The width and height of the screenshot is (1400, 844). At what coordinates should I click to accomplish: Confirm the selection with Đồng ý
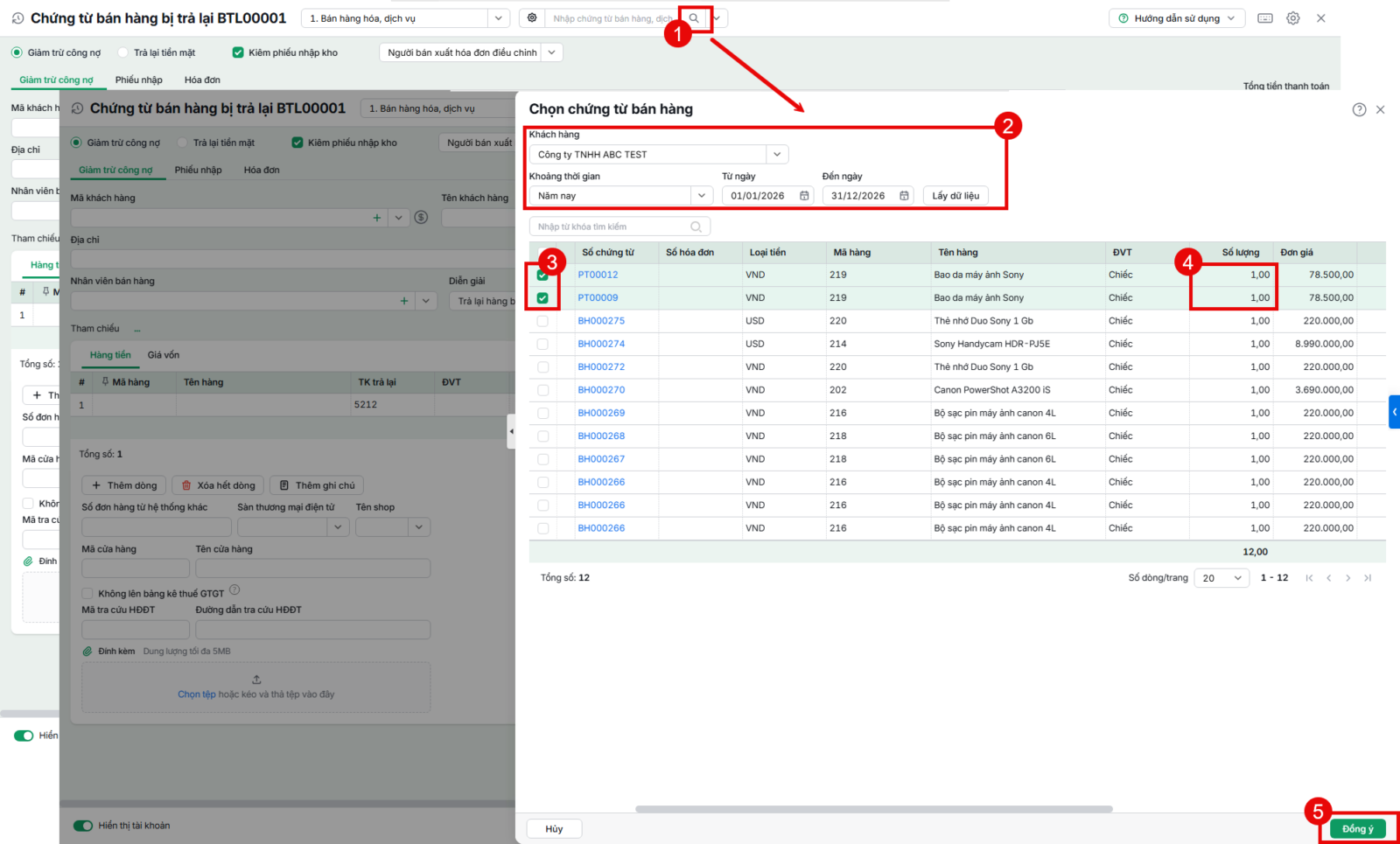pyautogui.click(x=1358, y=829)
